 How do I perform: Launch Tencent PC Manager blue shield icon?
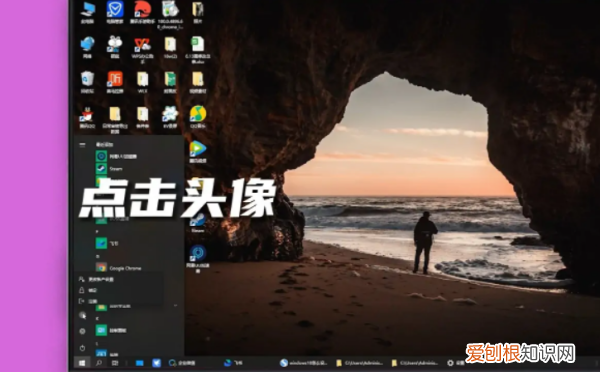[115, 12]
